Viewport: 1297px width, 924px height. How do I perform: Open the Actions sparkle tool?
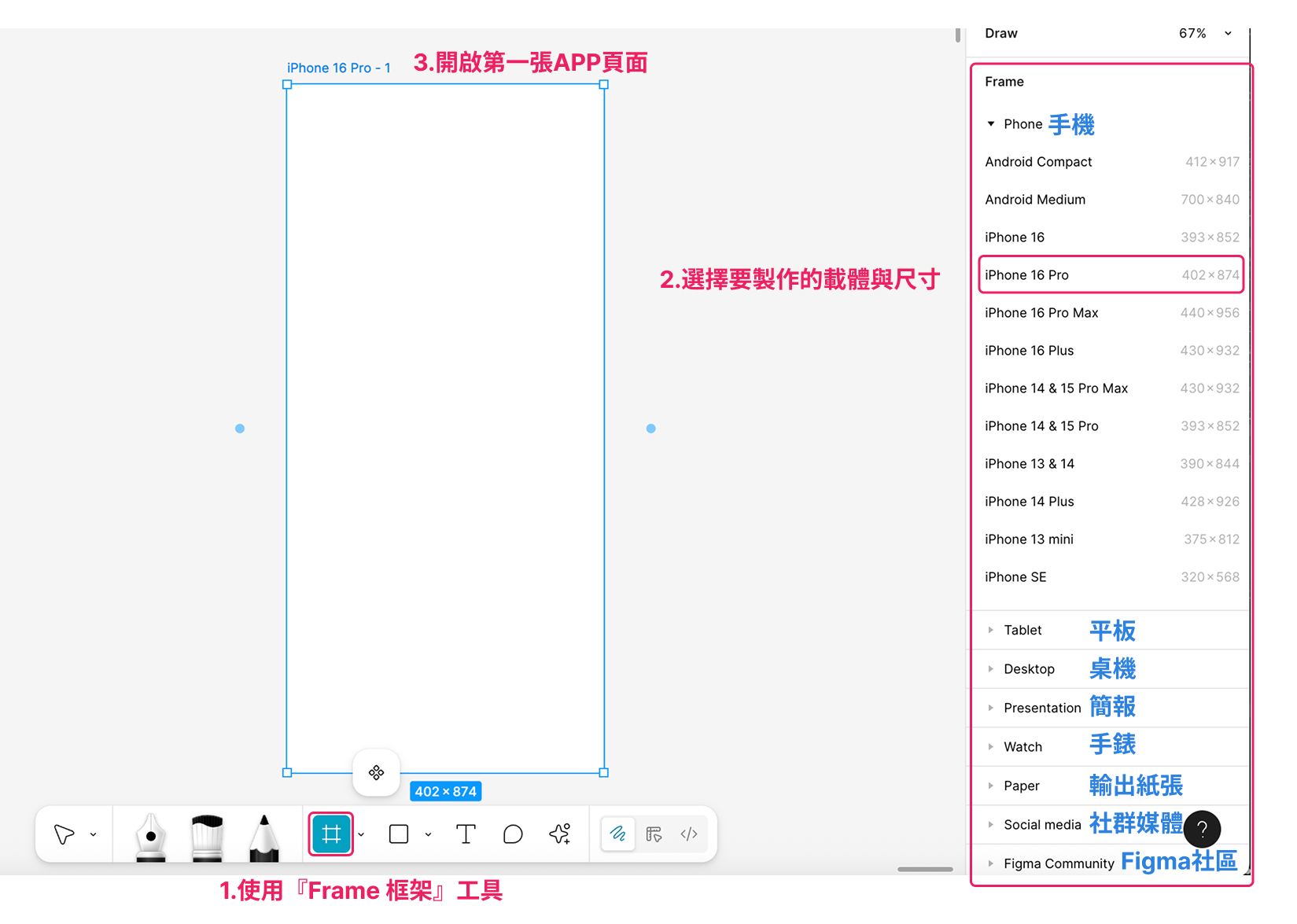tap(560, 834)
